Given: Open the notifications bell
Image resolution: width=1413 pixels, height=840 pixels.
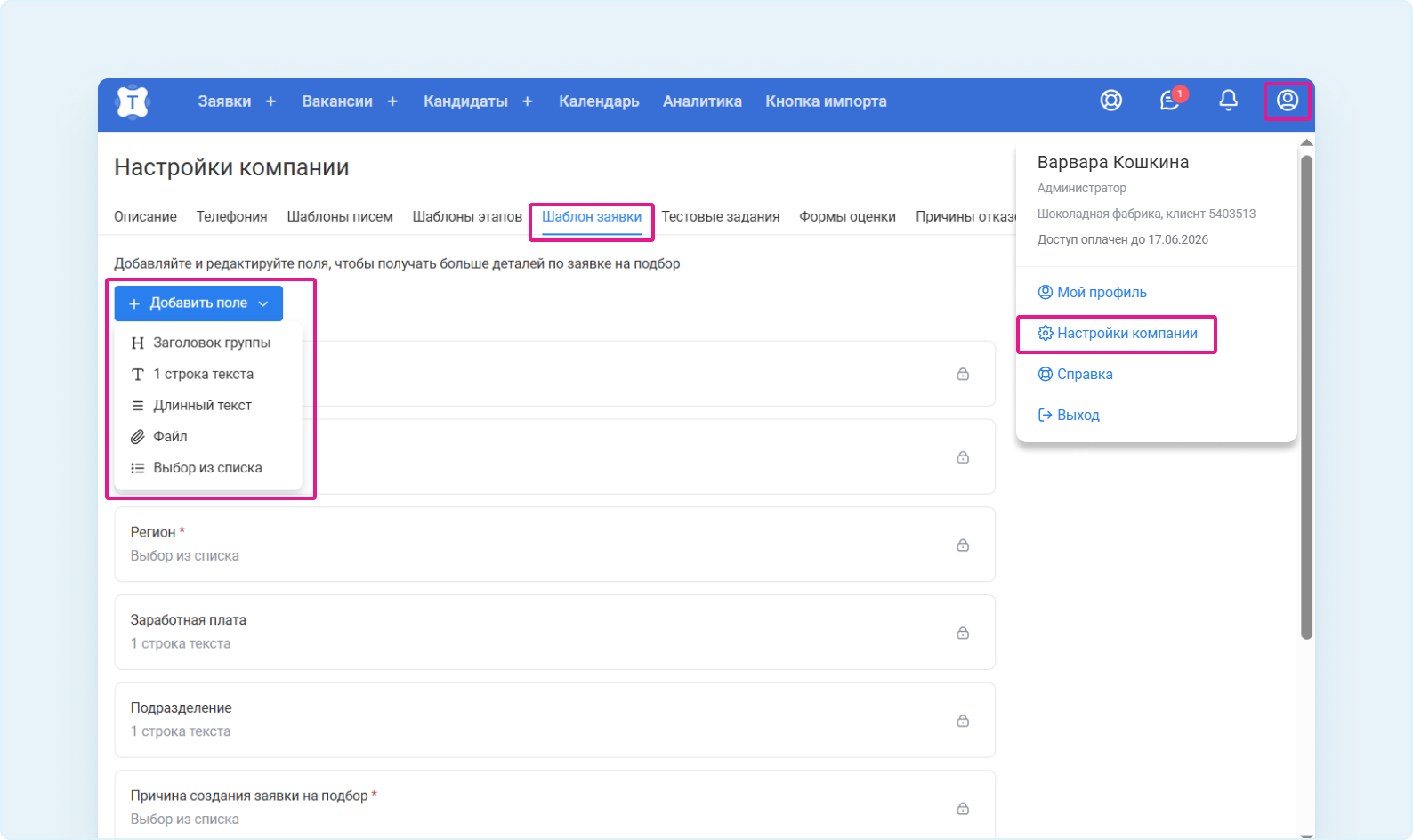Looking at the screenshot, I should (x=1228, y=101).
